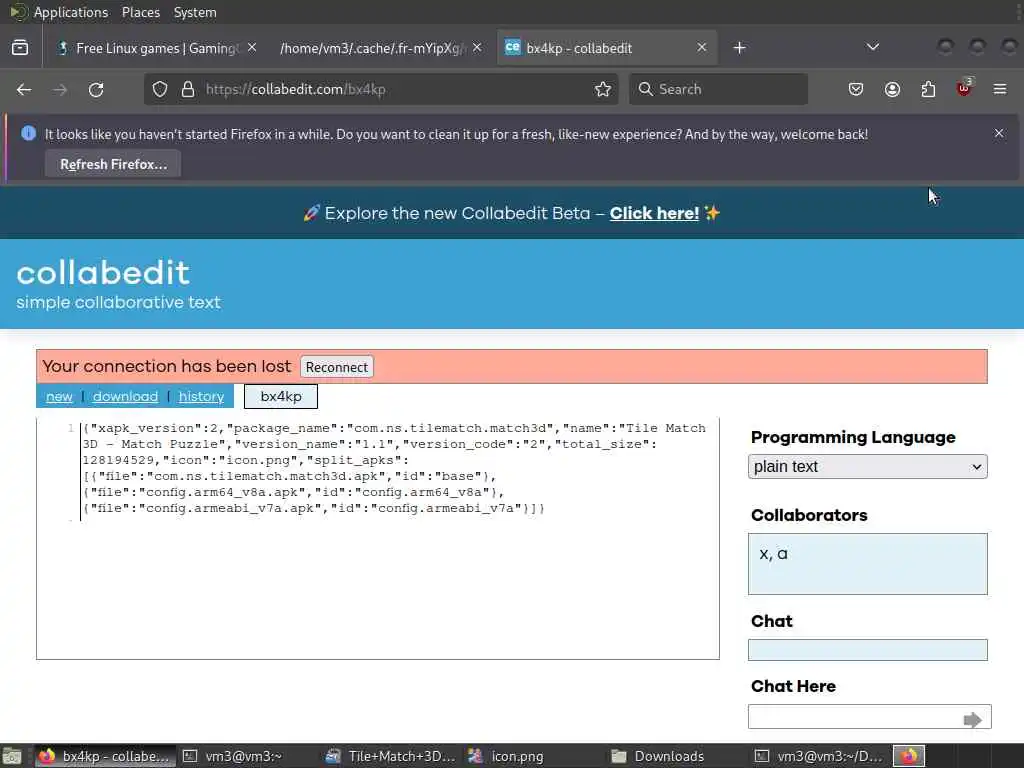
Task: Dismiss the Firefox refresh notification bar
Action: 999,133
